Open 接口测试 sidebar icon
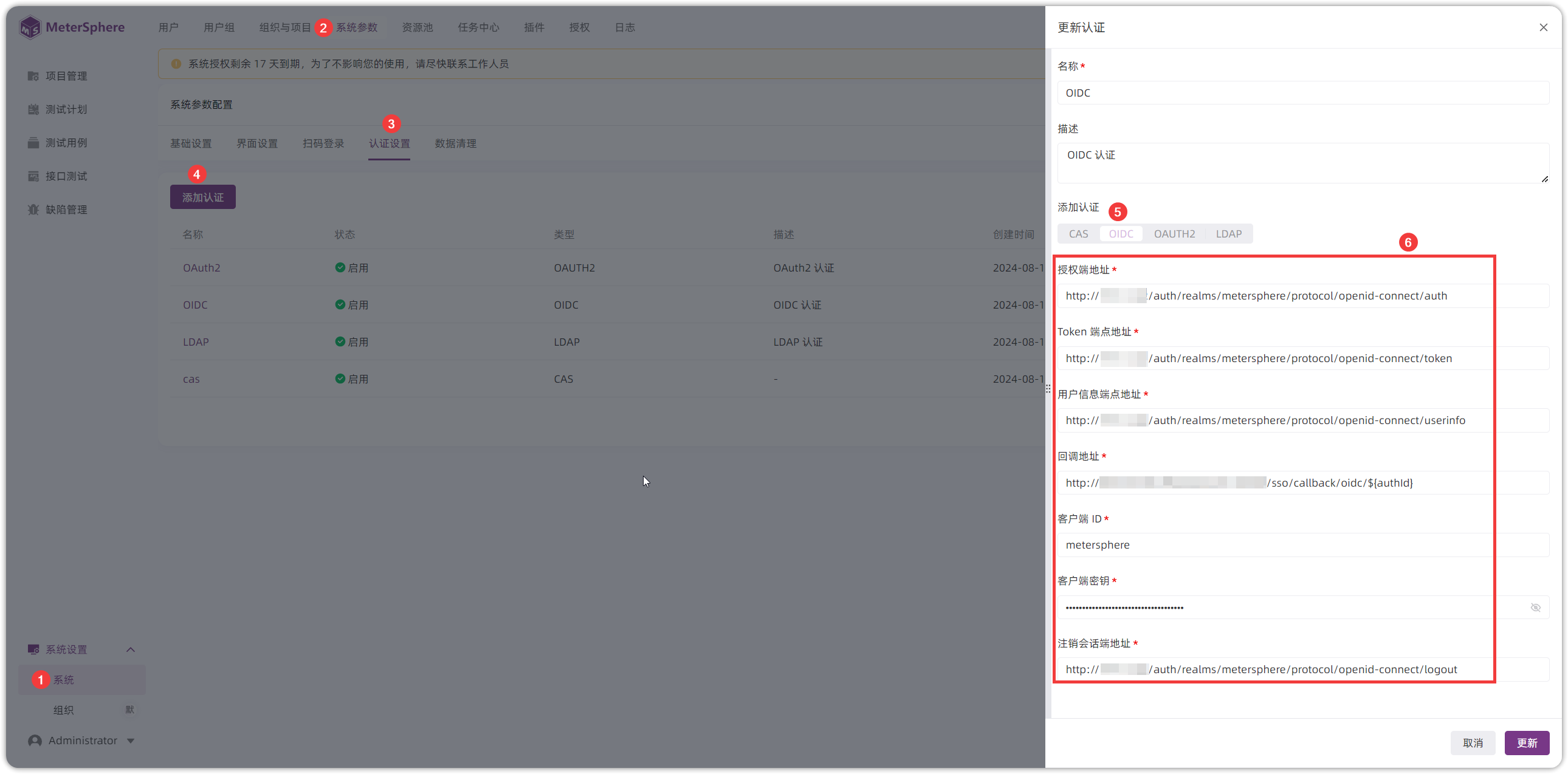 coord(33,176)
